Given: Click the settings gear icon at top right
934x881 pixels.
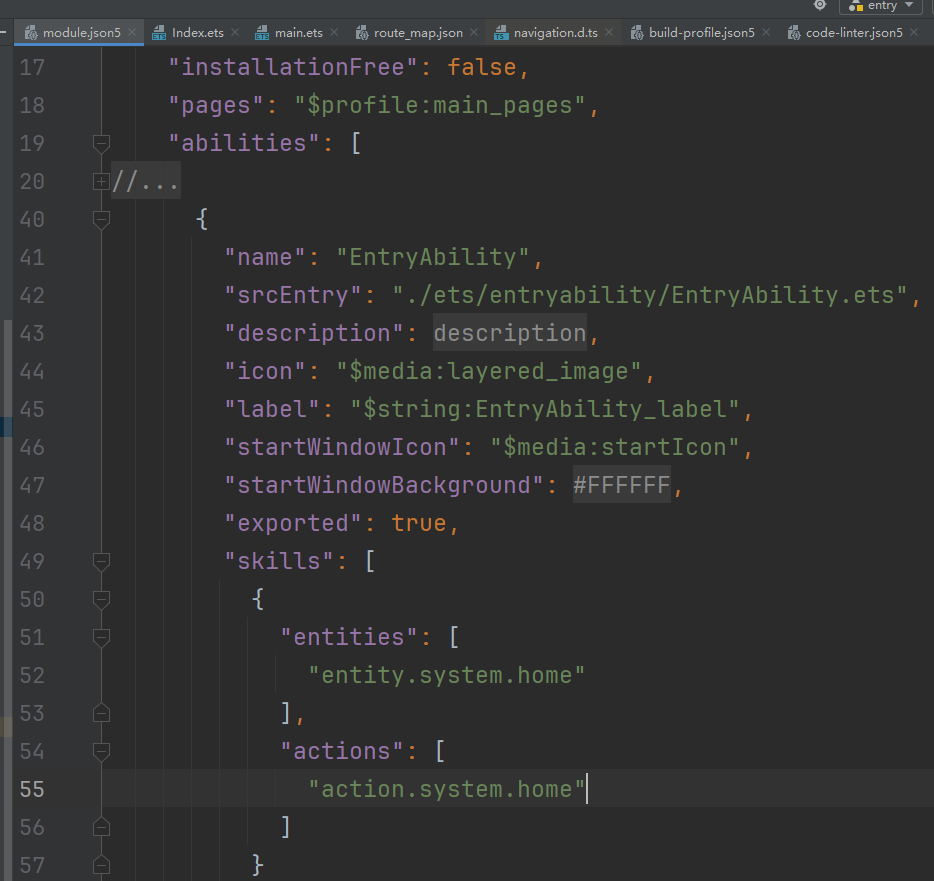Looking at the screenshot, I should pyautogui.click(x=820, y=5).
